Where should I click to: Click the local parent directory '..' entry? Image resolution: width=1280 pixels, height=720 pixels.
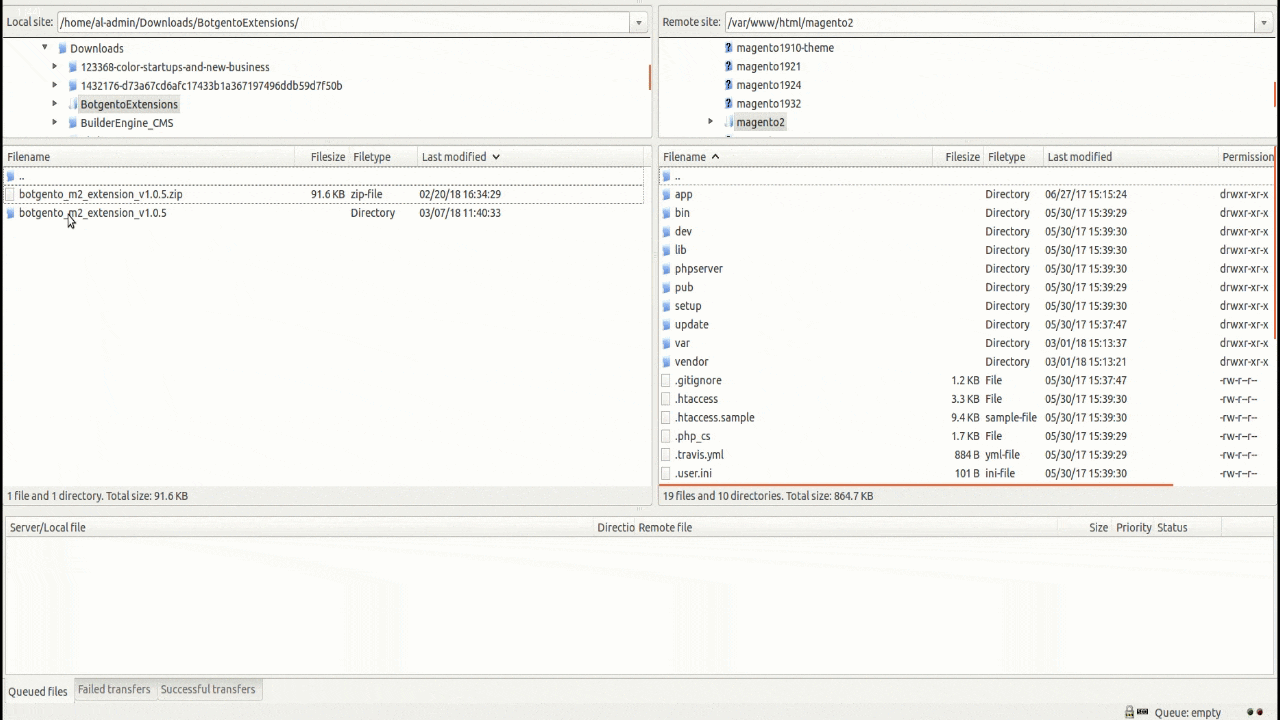(21, 176)
